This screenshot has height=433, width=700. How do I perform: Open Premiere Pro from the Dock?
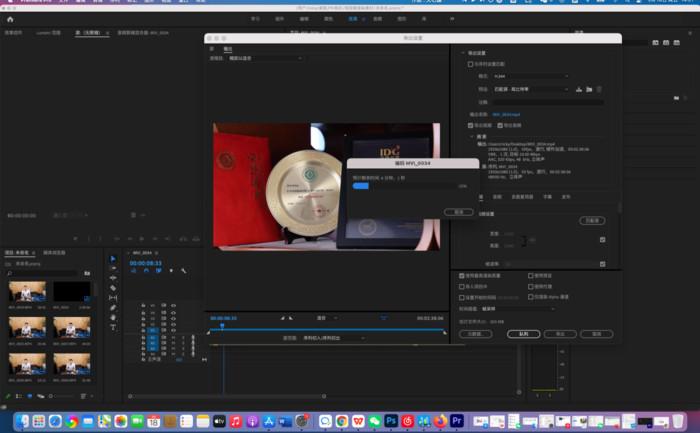(457, 421)
